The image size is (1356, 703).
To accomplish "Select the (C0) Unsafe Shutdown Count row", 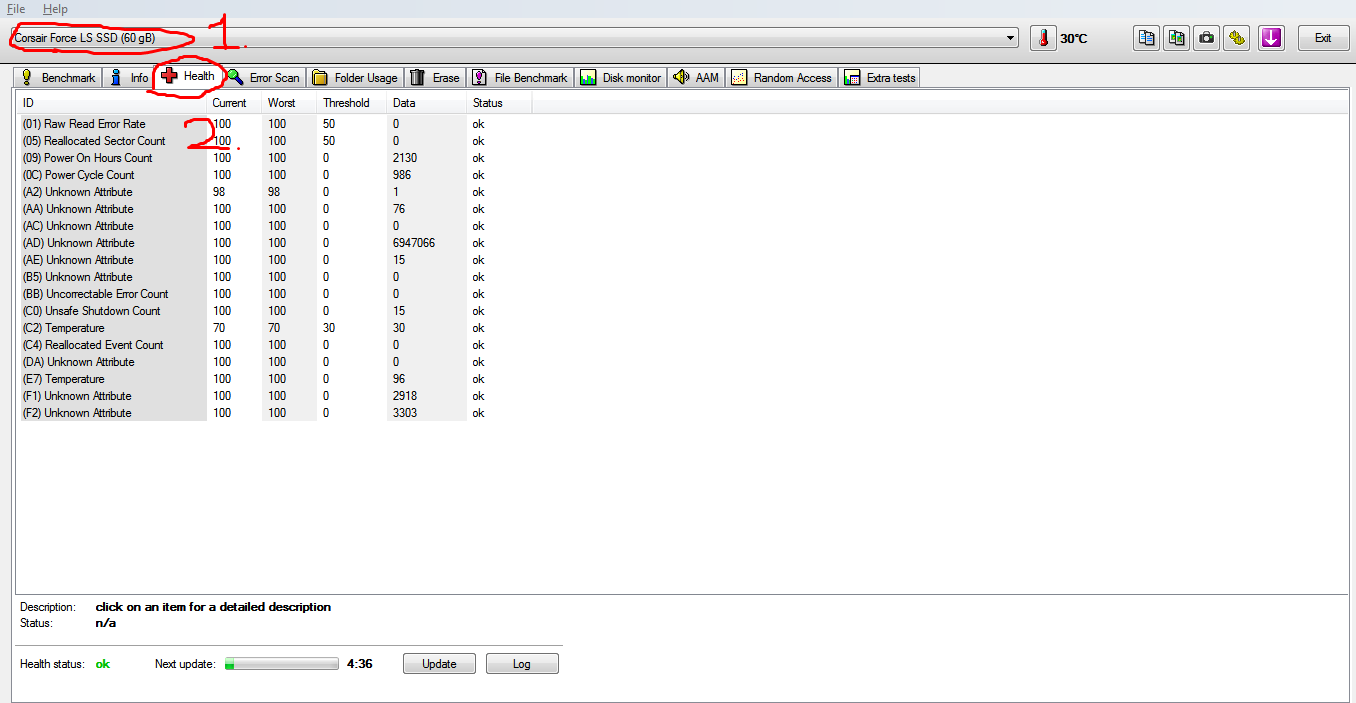I will pyautogui.click(x=275, y=311).
